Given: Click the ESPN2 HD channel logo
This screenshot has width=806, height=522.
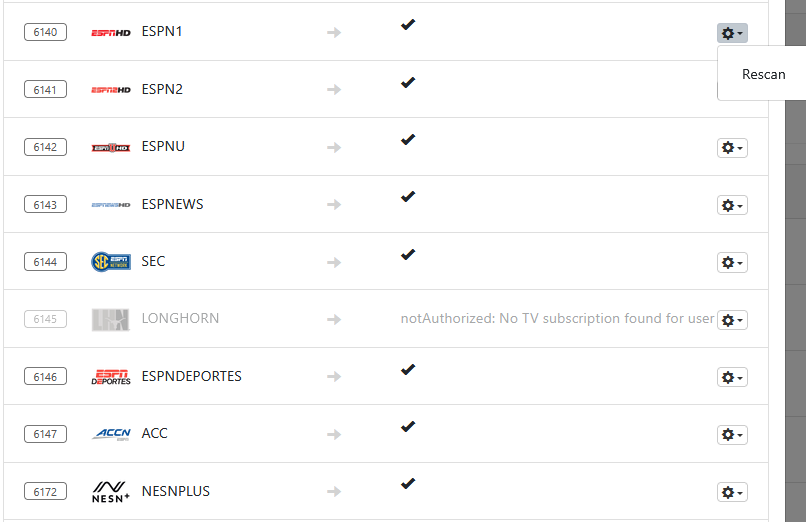Looking at the screenshot, I should (x=111, y=90).
